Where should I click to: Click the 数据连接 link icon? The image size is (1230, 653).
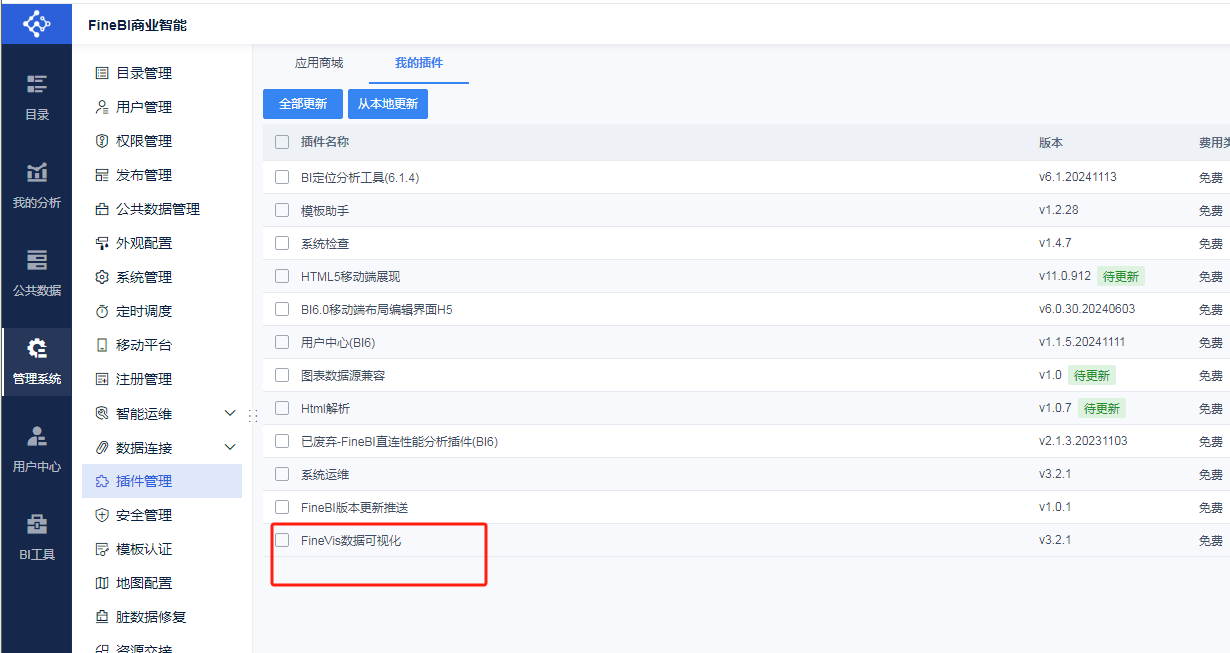101,447
